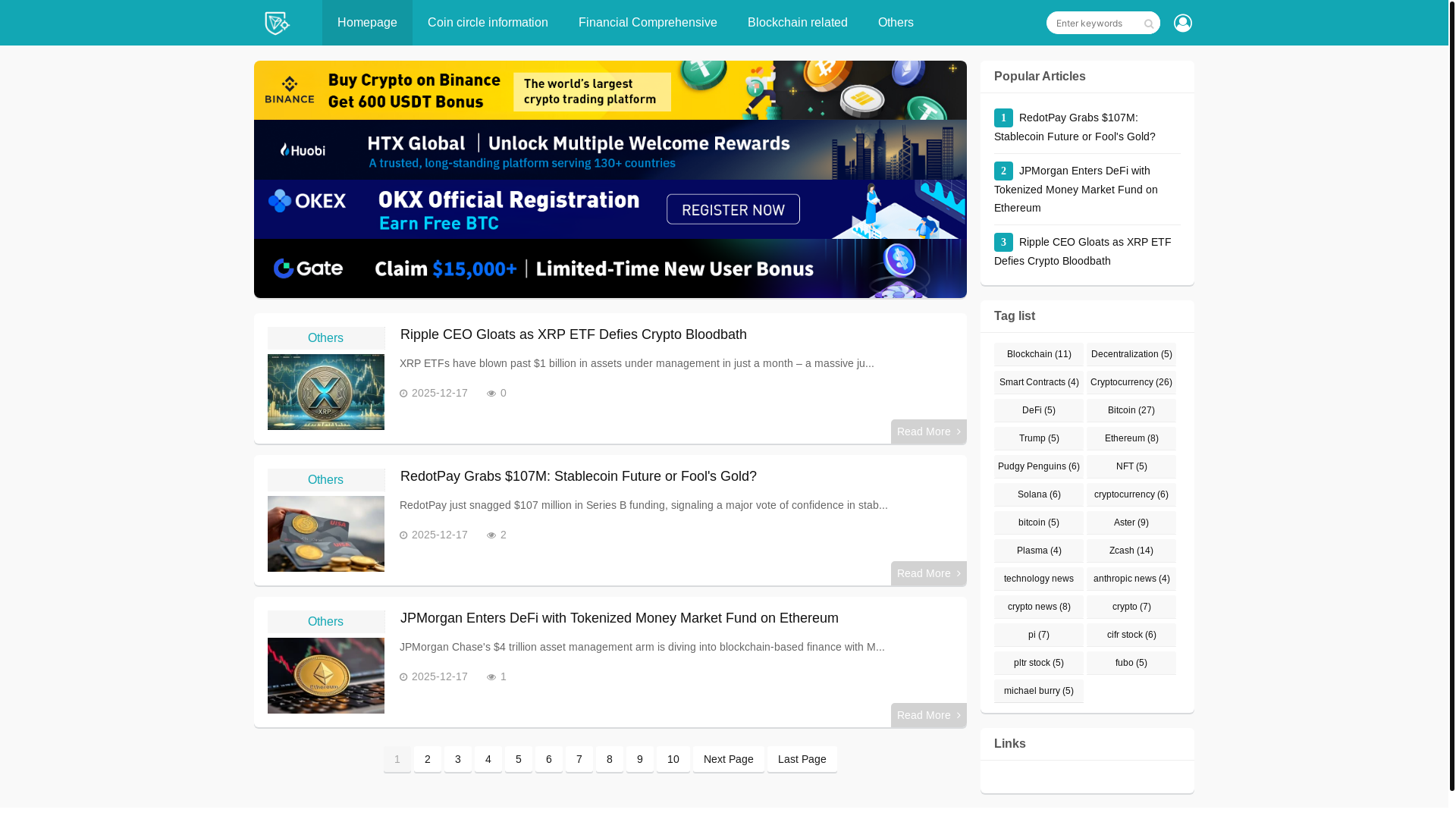Click Others category above JPMorgan article

[x=326, y=622]
